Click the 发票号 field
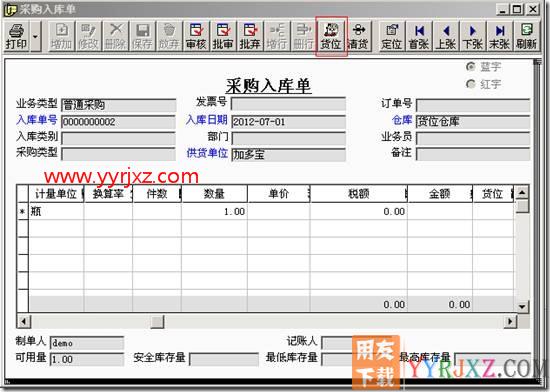This screenshot has width=550, height=392. coord(288,104)
